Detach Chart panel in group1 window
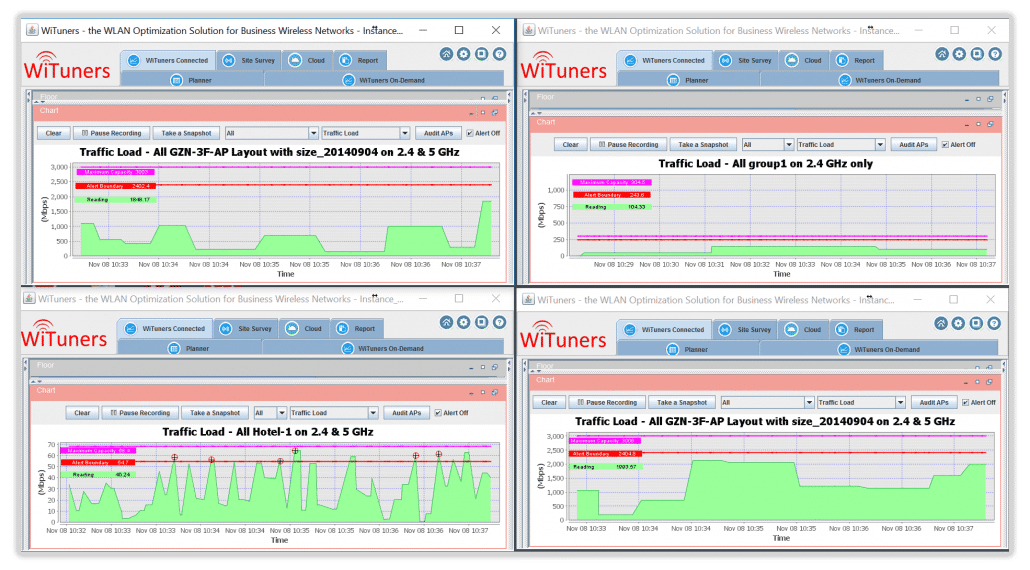Image resolution: width=1030 pixels, height=570 pixels. pos(990,123)
